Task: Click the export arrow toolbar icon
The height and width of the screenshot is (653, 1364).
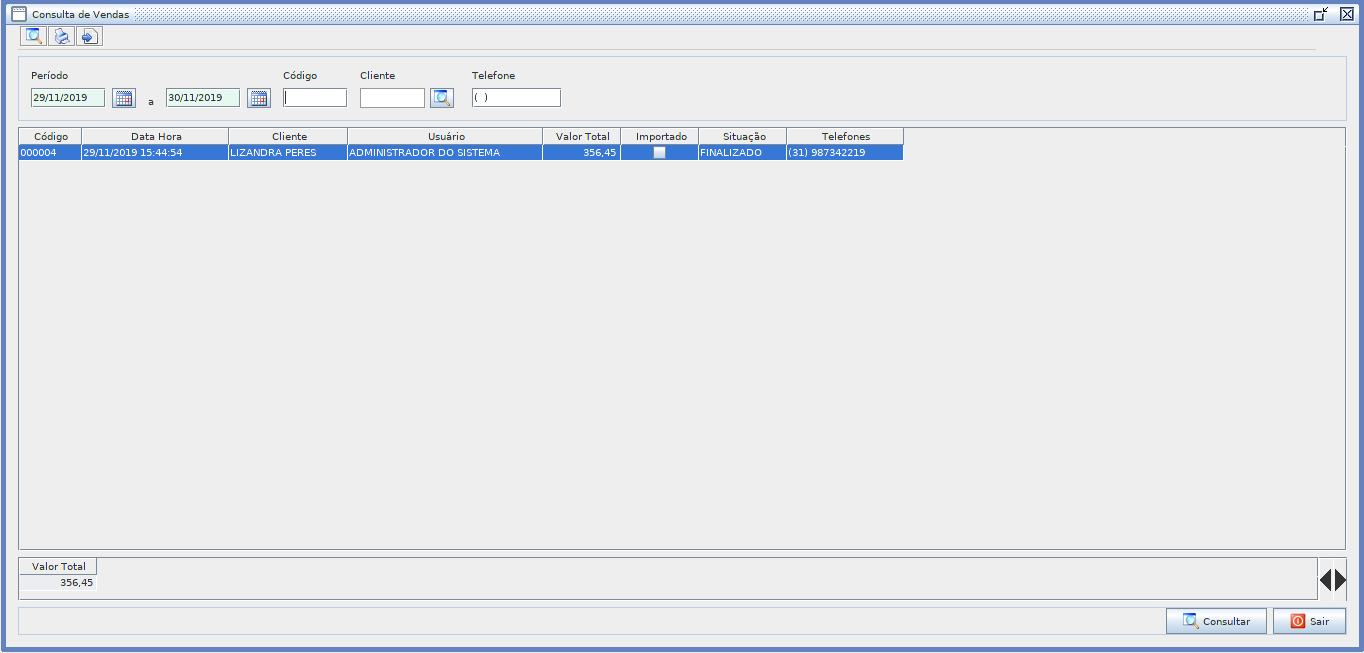Action: click(90, 36)
